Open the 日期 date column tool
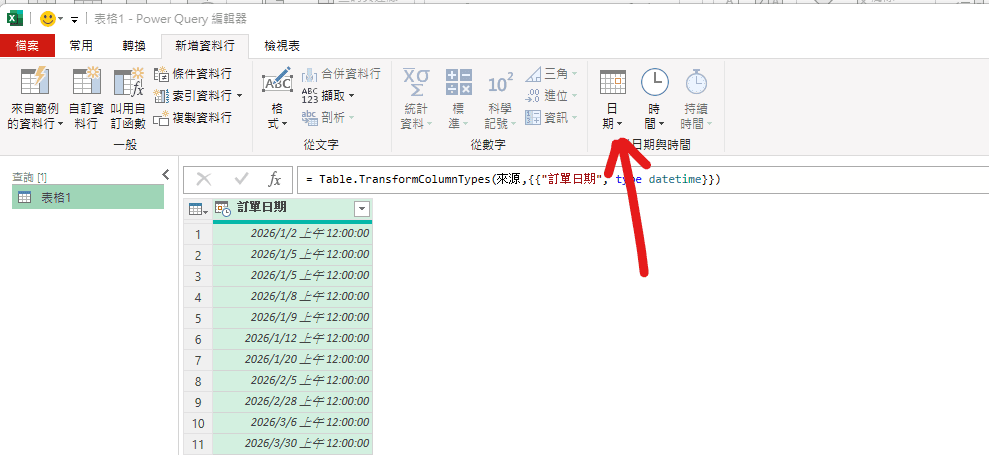This screenshot has height=455, width=989. point(612,98)
